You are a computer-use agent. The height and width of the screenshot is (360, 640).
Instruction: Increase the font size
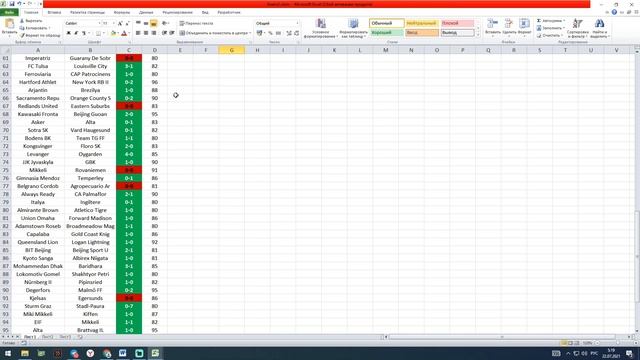[x=120, y=24]
